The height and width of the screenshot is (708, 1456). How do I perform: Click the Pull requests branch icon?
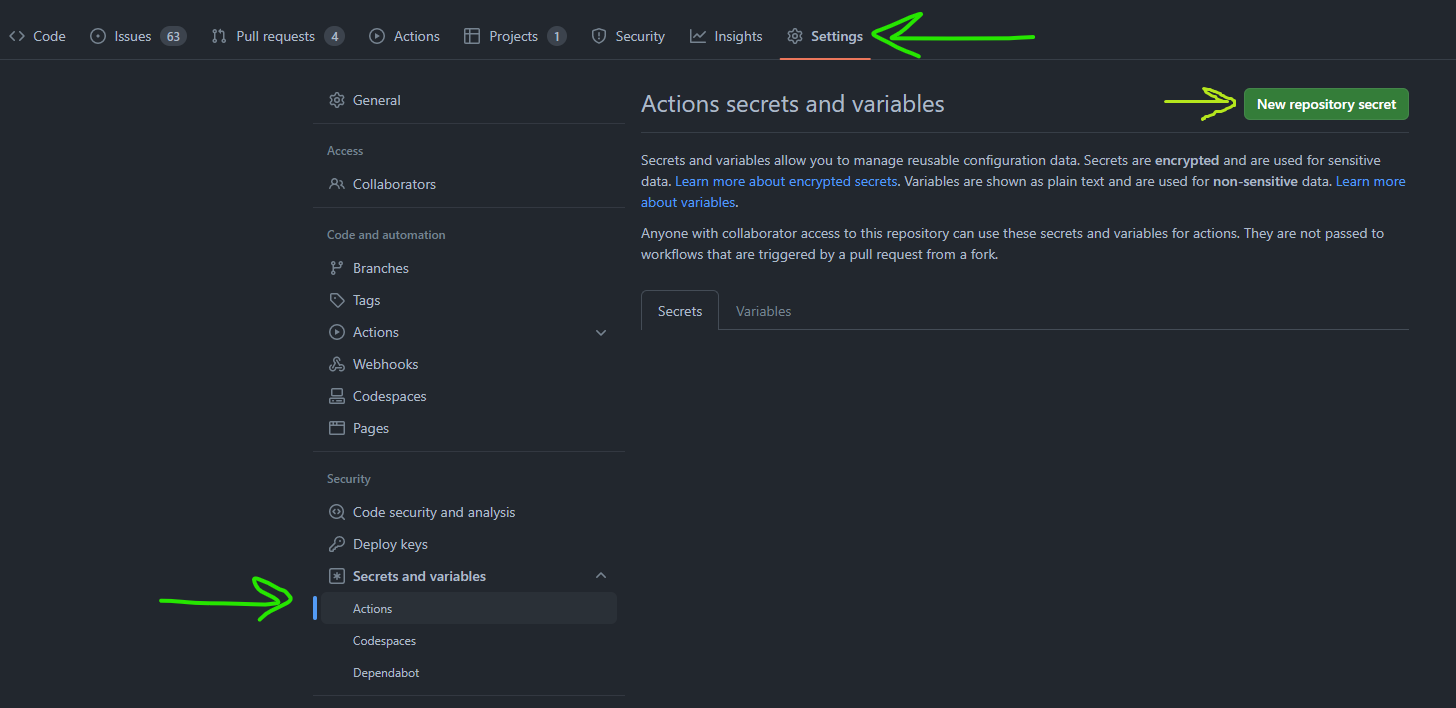[x=219, y=36]
